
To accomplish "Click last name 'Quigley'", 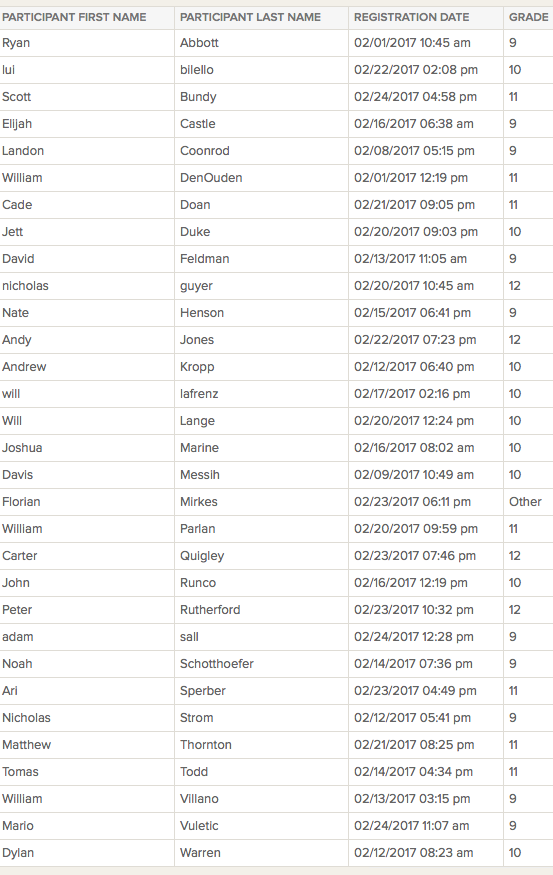I will tap(202, 556).
